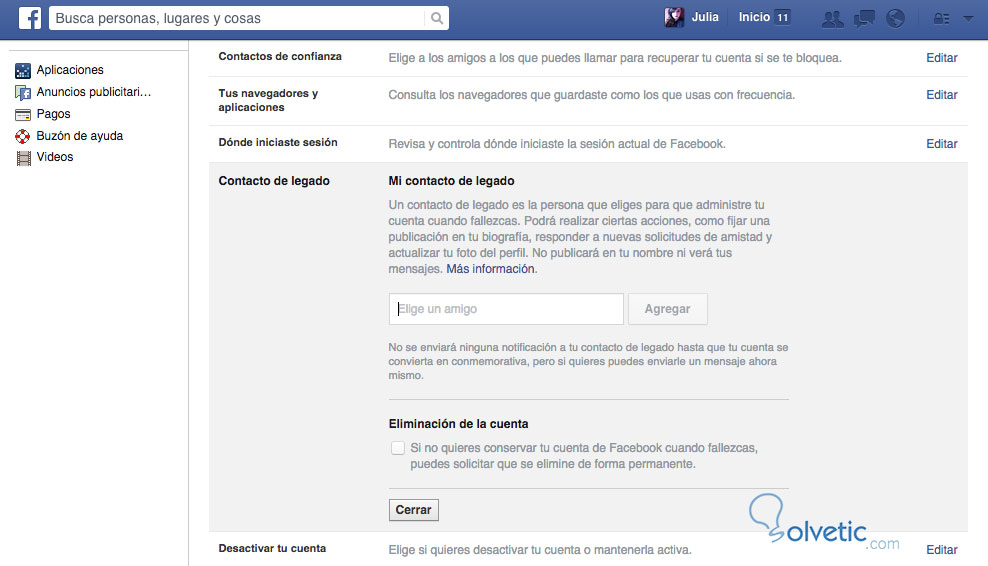The width and height of the screenshot is (988, 566).
Task: Expand the account dropdown arrow
Action: pos(968,19)
